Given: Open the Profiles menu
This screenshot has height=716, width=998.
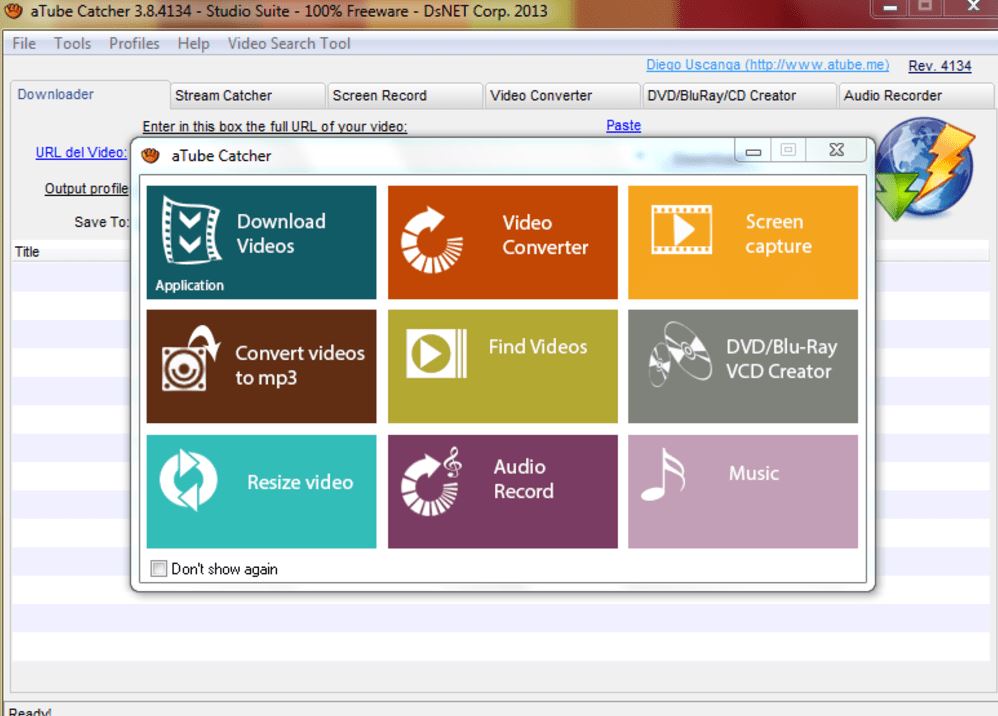Looking at the screenshot, I should 134,44.
